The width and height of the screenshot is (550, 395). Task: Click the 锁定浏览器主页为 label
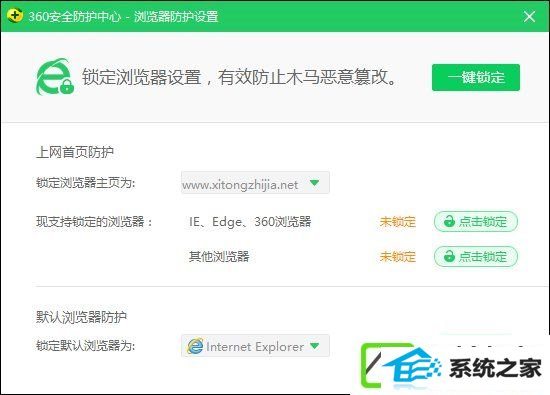(85, 183)
